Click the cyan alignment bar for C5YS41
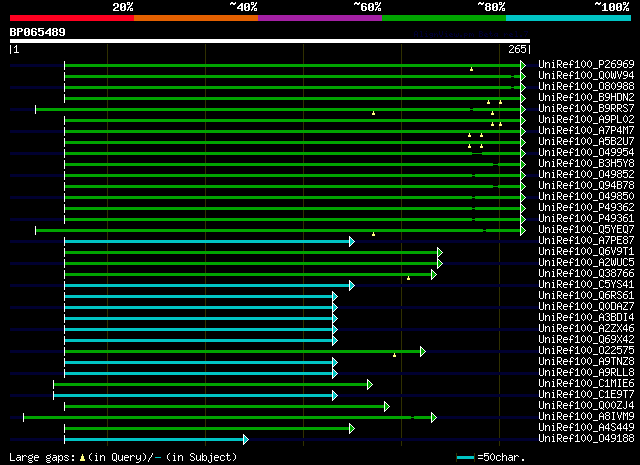640x465 pixels. coord(207,285)
